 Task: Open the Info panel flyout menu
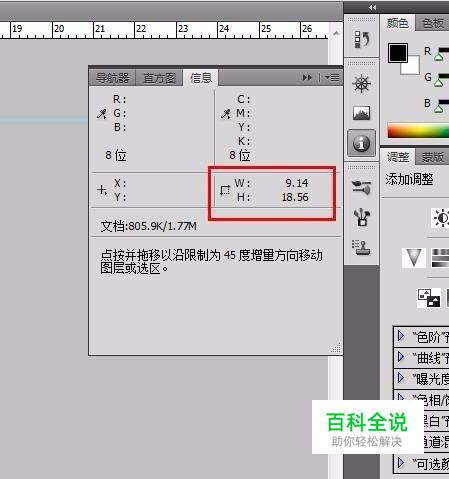pos(332,78)
